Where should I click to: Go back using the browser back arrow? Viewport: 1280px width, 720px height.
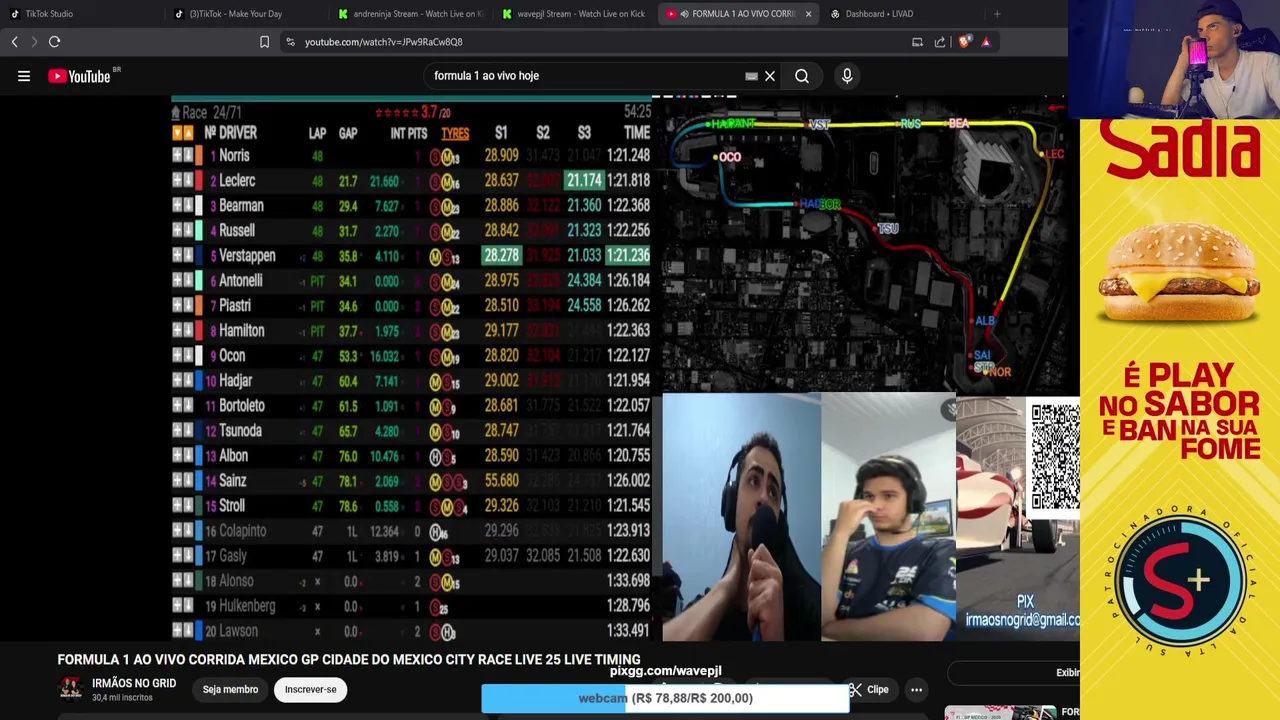(14, 42)
